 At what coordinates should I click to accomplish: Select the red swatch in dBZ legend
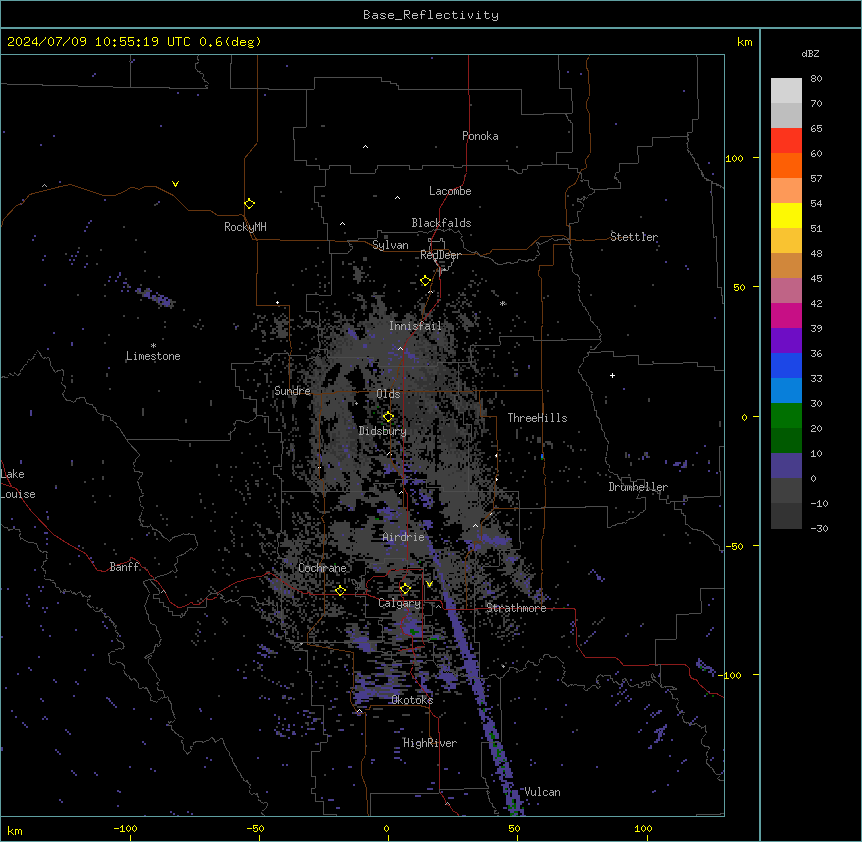(786, 141)
